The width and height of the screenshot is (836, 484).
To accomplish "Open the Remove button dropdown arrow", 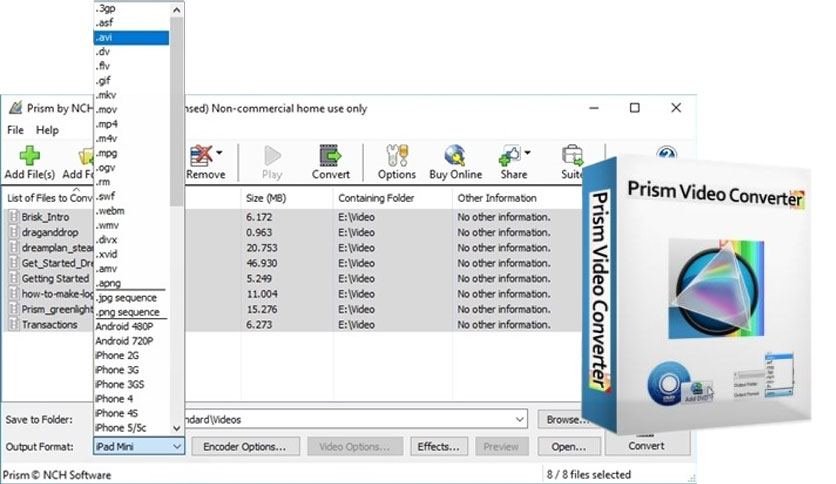I will pyautogui.click(x=219, y=153).
